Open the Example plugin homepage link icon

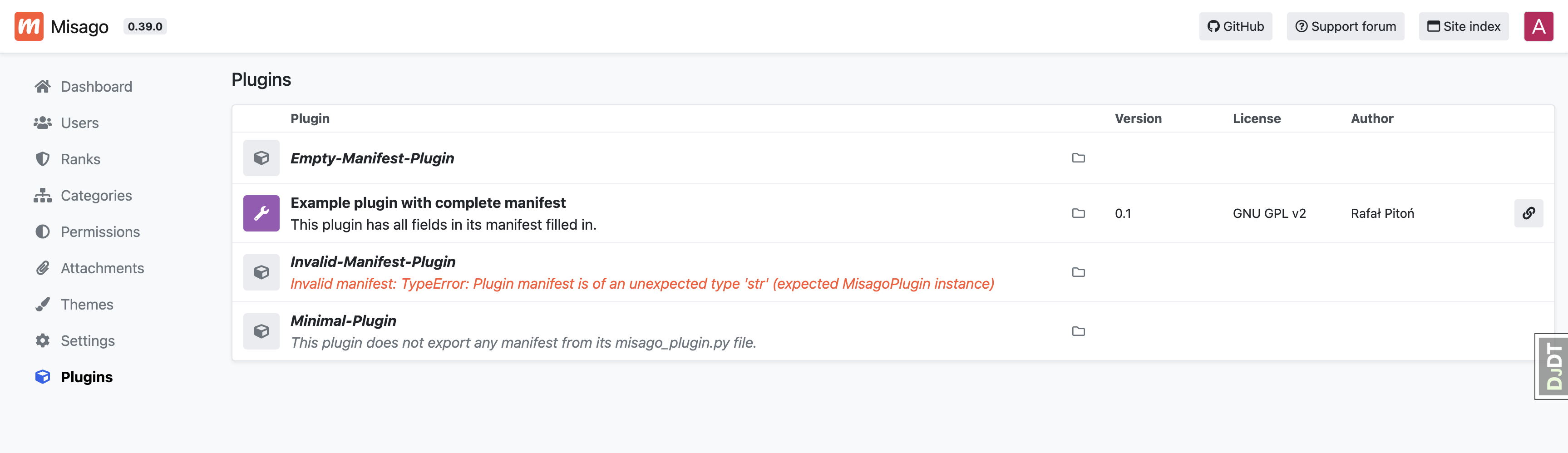tap(1528, 213)
